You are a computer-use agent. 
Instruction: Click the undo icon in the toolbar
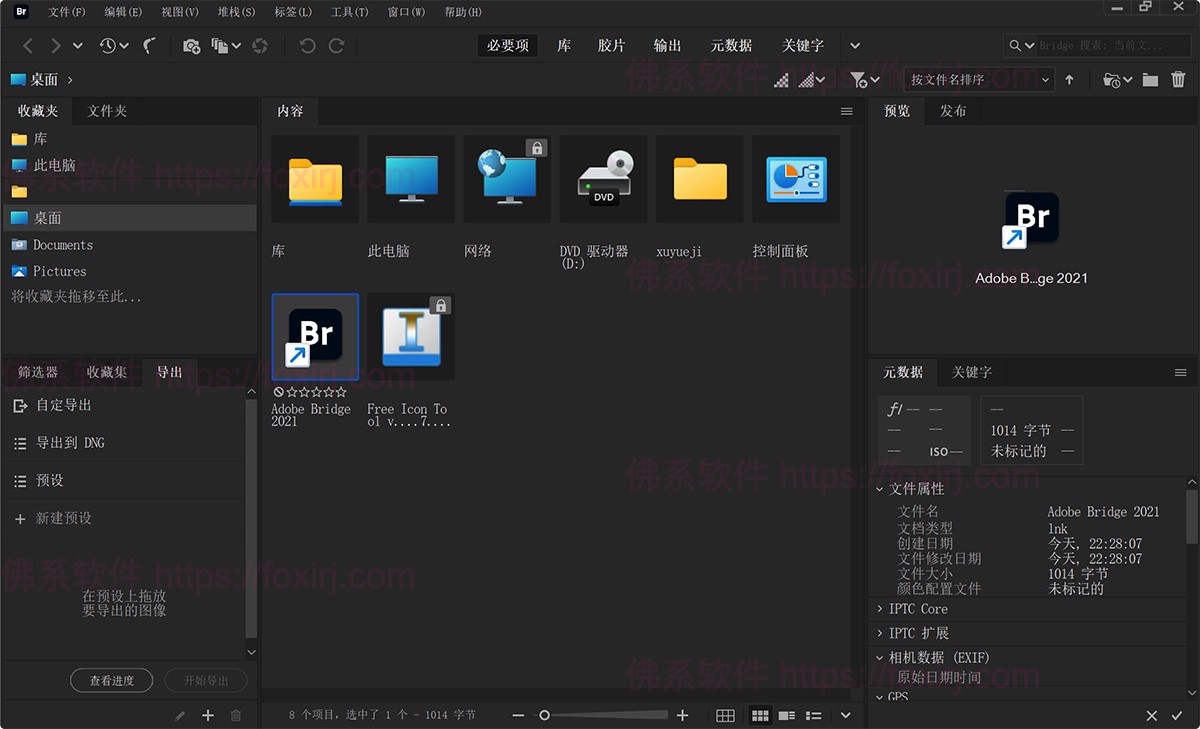point(309,45)
